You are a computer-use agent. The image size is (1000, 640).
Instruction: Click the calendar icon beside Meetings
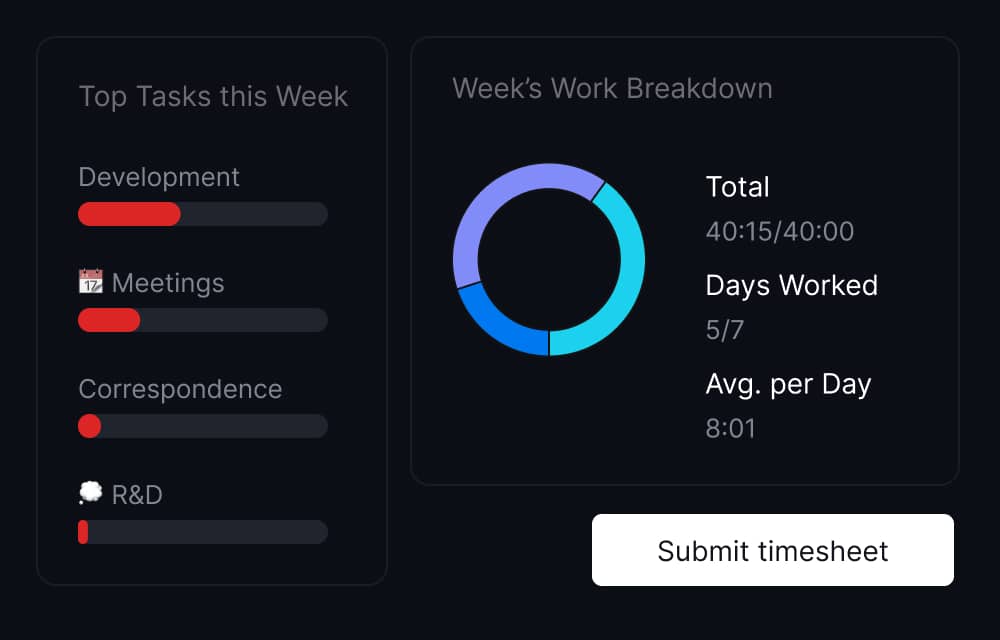[x=91, y=283]
